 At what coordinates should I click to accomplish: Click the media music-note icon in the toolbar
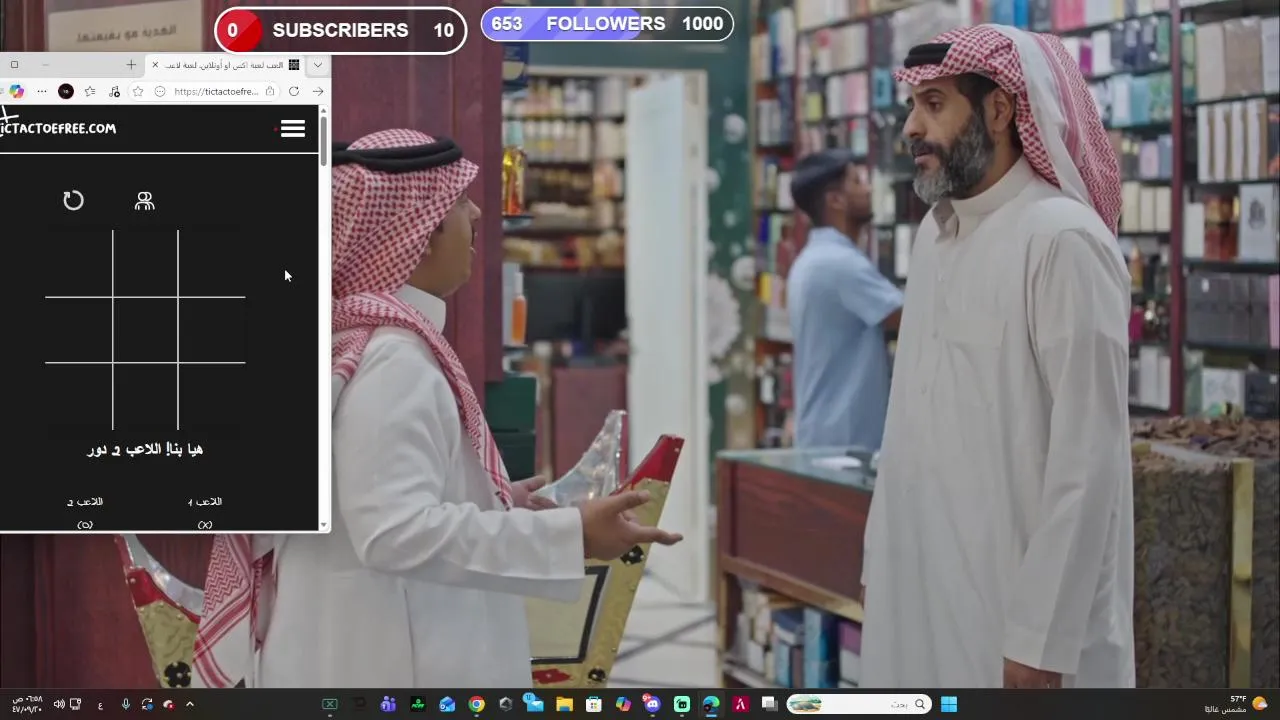[114, 91]
